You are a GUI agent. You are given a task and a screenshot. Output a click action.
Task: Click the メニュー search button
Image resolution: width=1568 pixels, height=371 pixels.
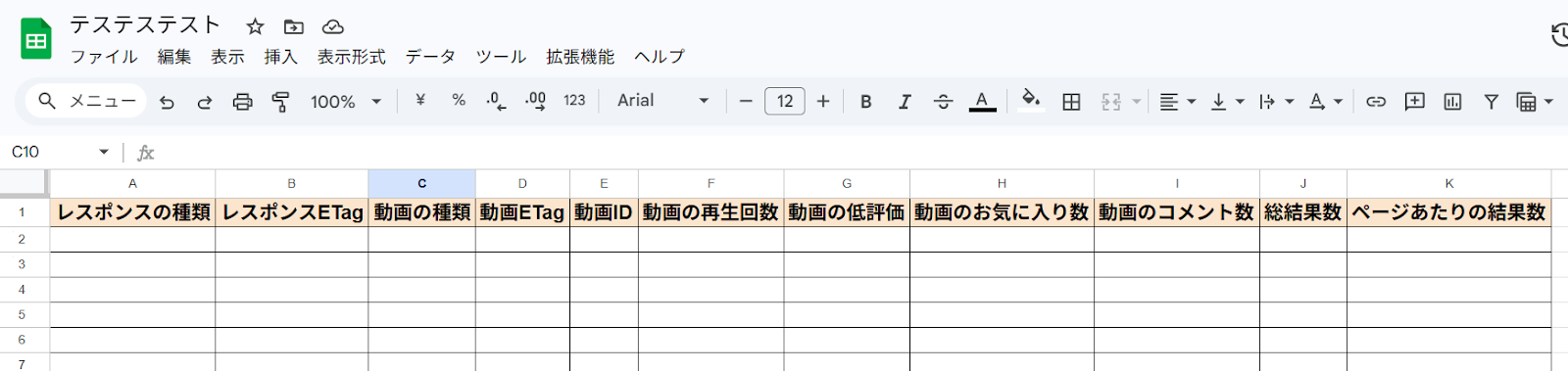coord(87,101)
